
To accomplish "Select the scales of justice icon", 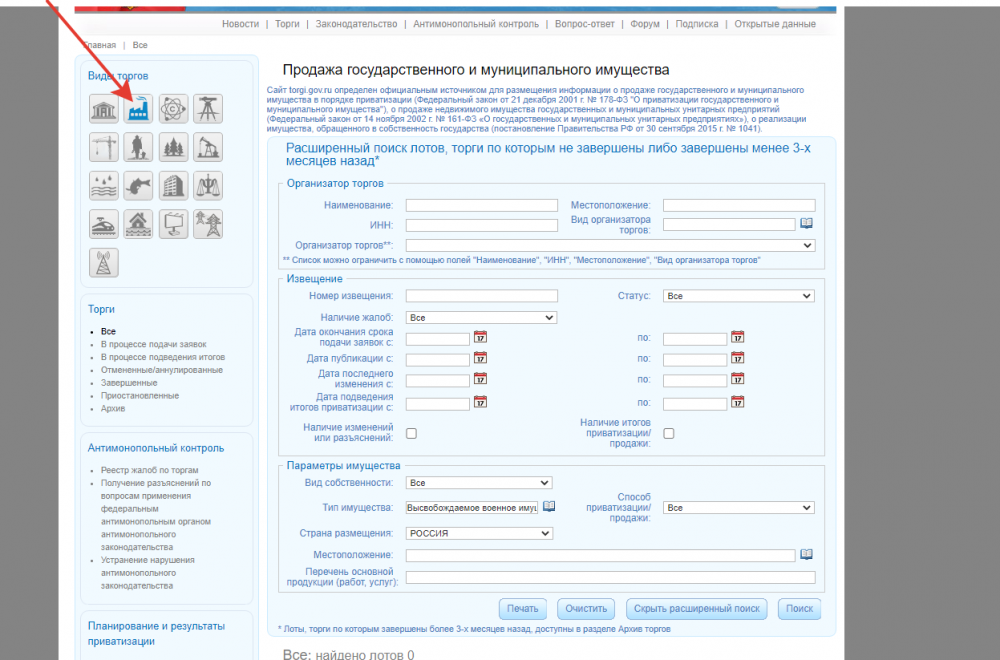I will [208, 186].
